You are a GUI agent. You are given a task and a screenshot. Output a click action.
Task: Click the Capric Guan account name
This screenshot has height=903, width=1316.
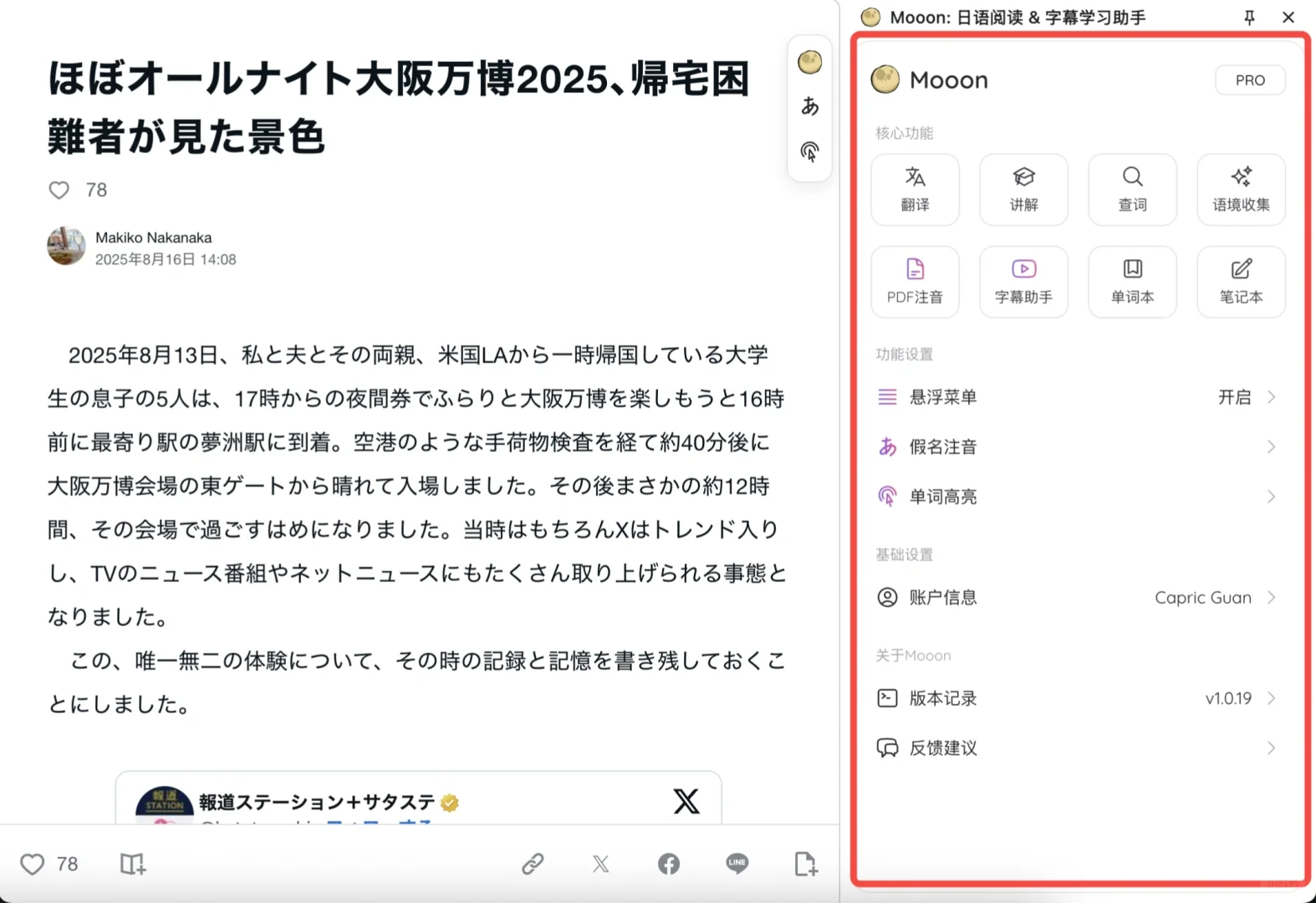tap(1203, 598)
